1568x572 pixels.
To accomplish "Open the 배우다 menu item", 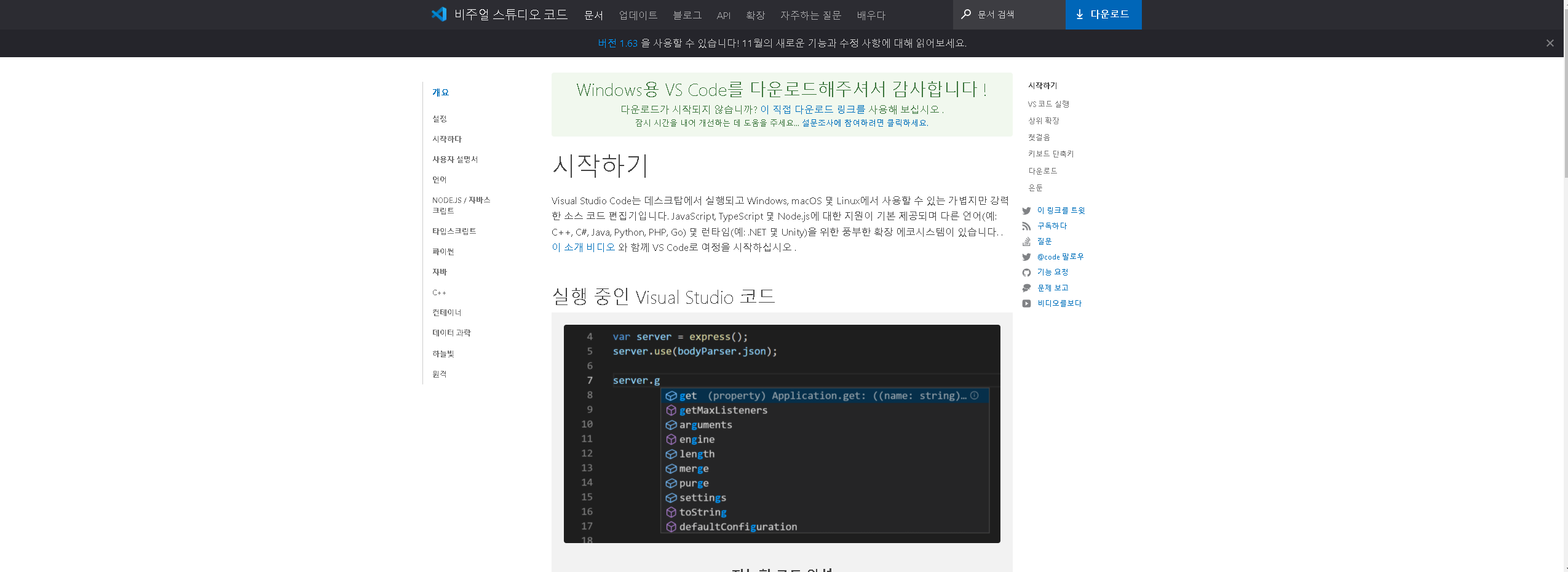I will [x=871, y=15].
